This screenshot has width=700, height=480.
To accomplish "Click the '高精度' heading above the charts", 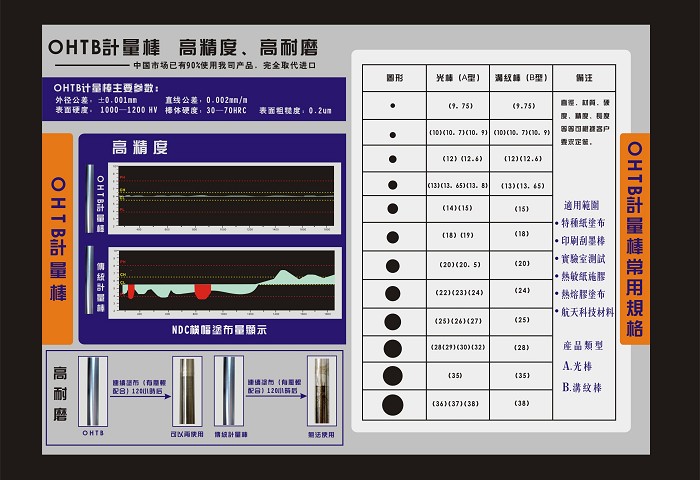I will [140, 147].
